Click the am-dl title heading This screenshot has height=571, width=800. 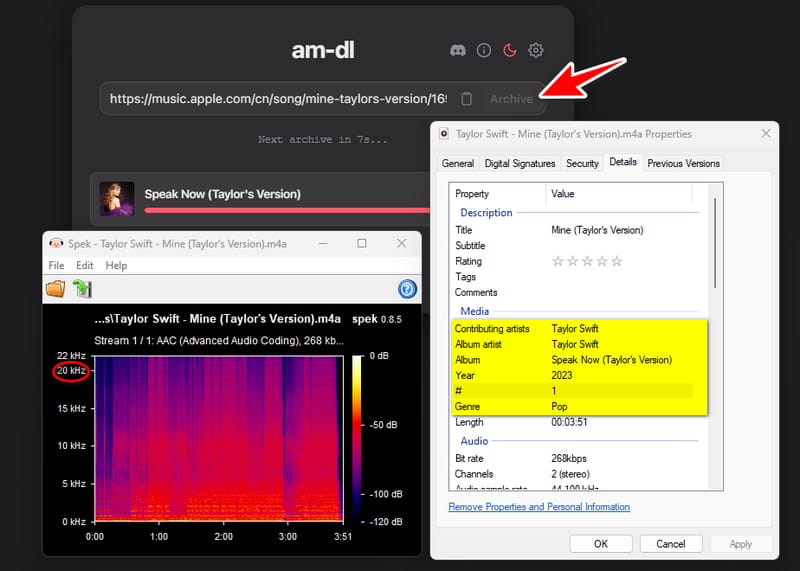(322, 50)
